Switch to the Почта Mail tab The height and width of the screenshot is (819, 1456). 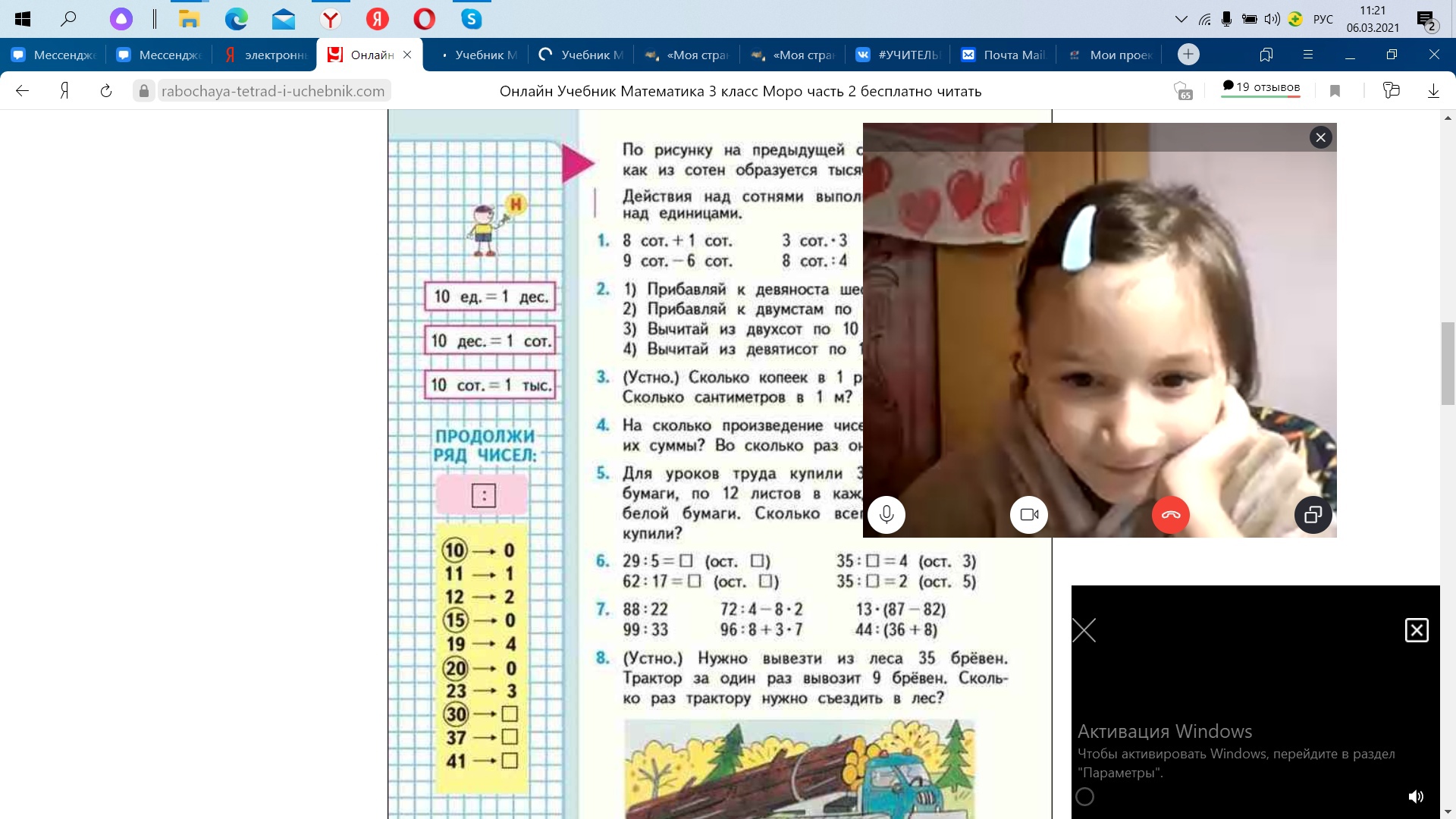point(1003,55)
